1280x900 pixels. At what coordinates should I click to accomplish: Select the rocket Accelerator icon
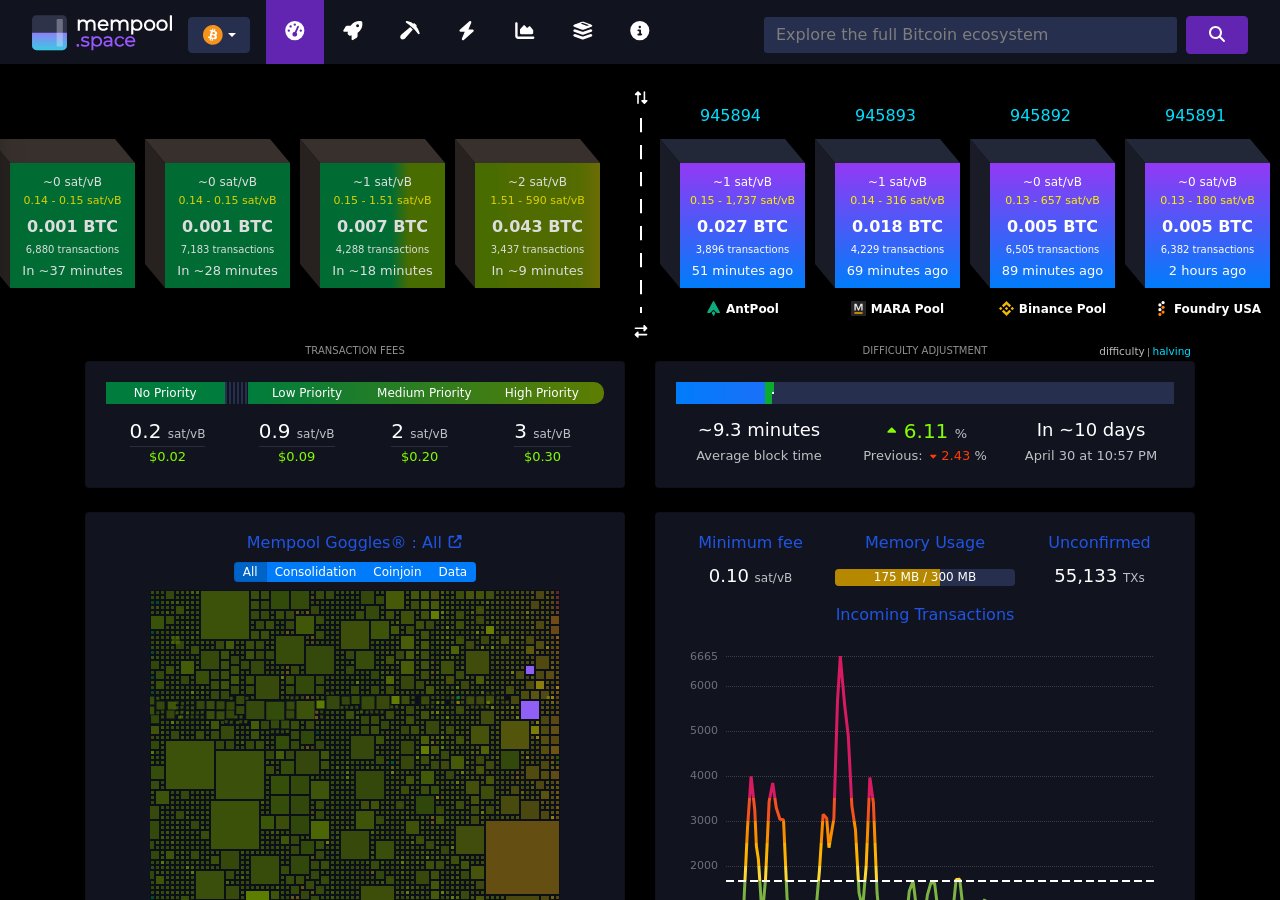(352, 31)
